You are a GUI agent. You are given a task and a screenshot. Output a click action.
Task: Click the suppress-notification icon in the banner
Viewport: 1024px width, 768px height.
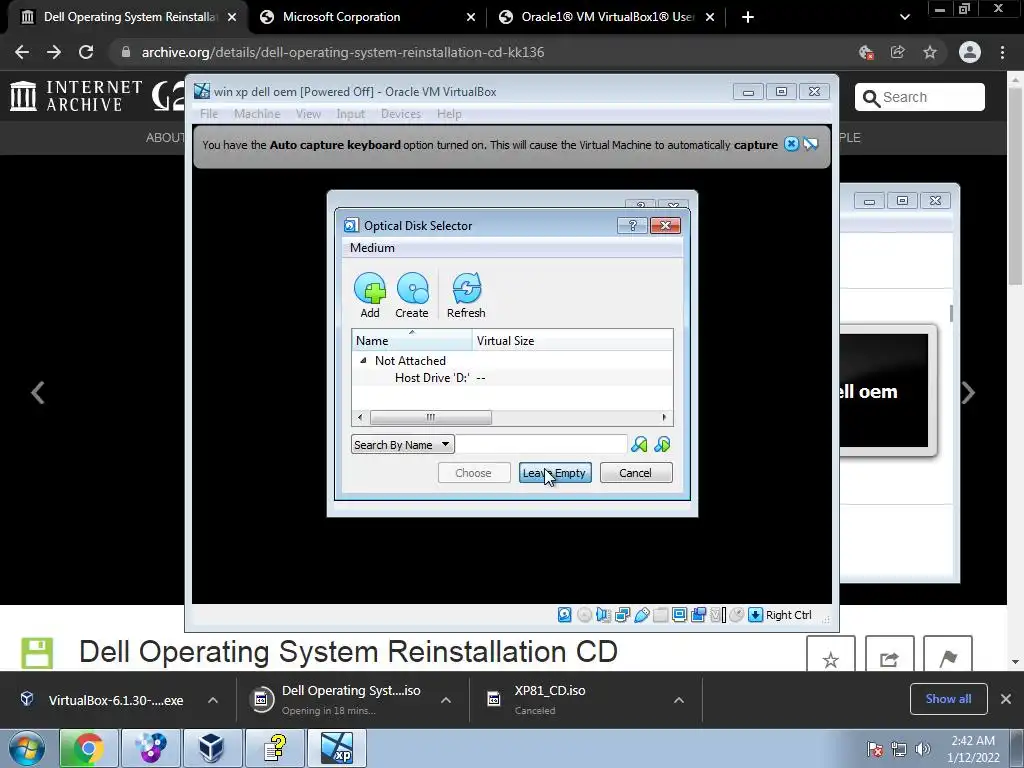click(811, 144)
